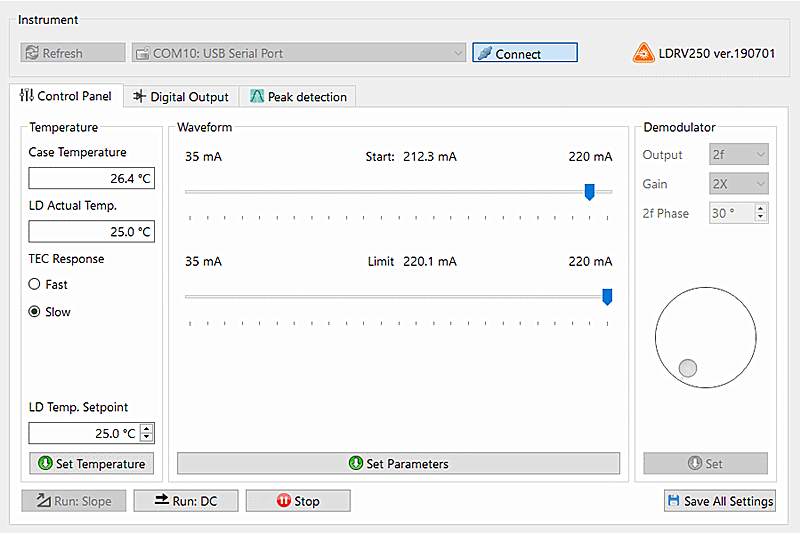The image size is (800, 533).
Task: Click the Refresh button
Action: click(x=73, y=53)
